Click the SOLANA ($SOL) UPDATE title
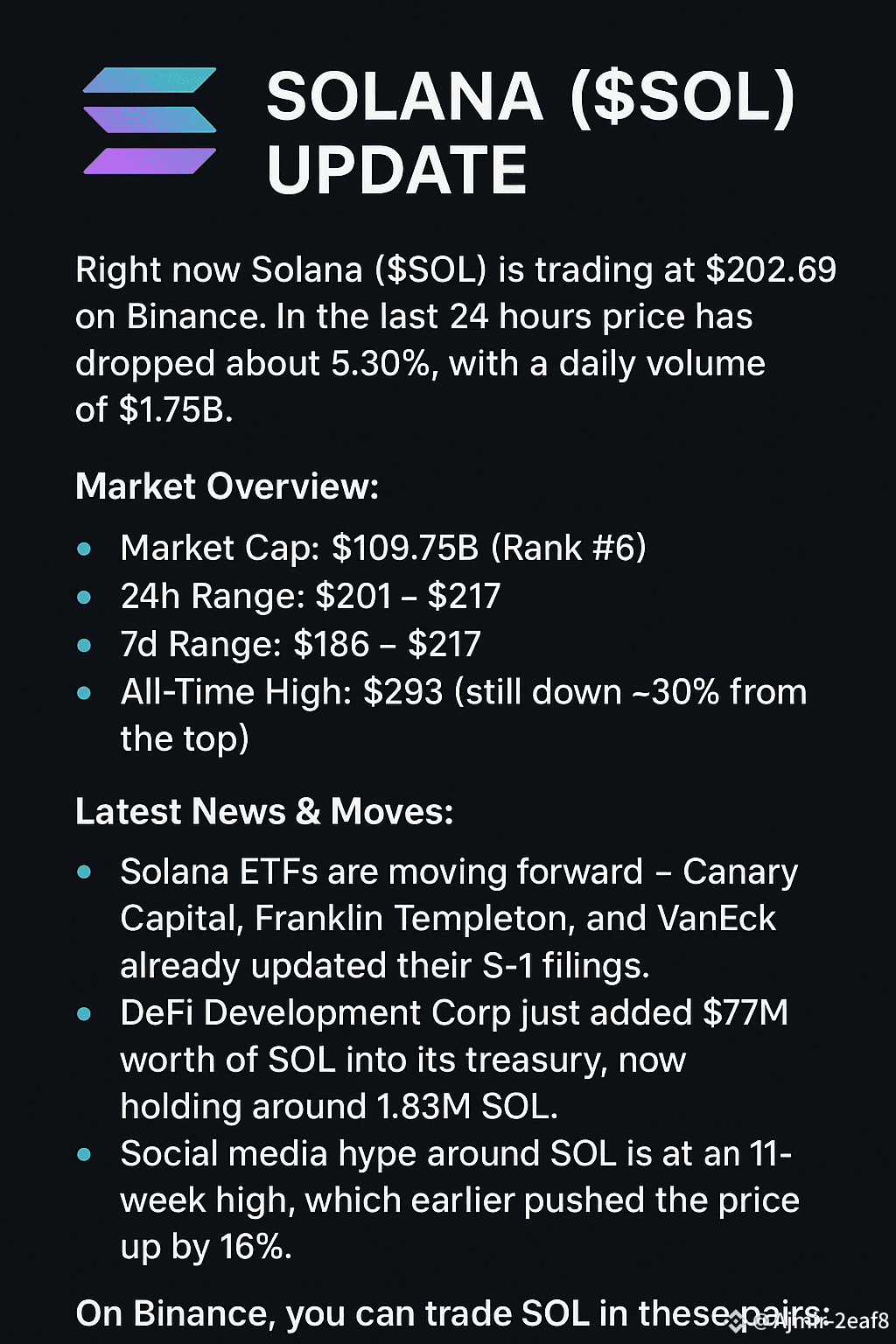Viewport: 896px width, 1344px height. coord(530,133)
